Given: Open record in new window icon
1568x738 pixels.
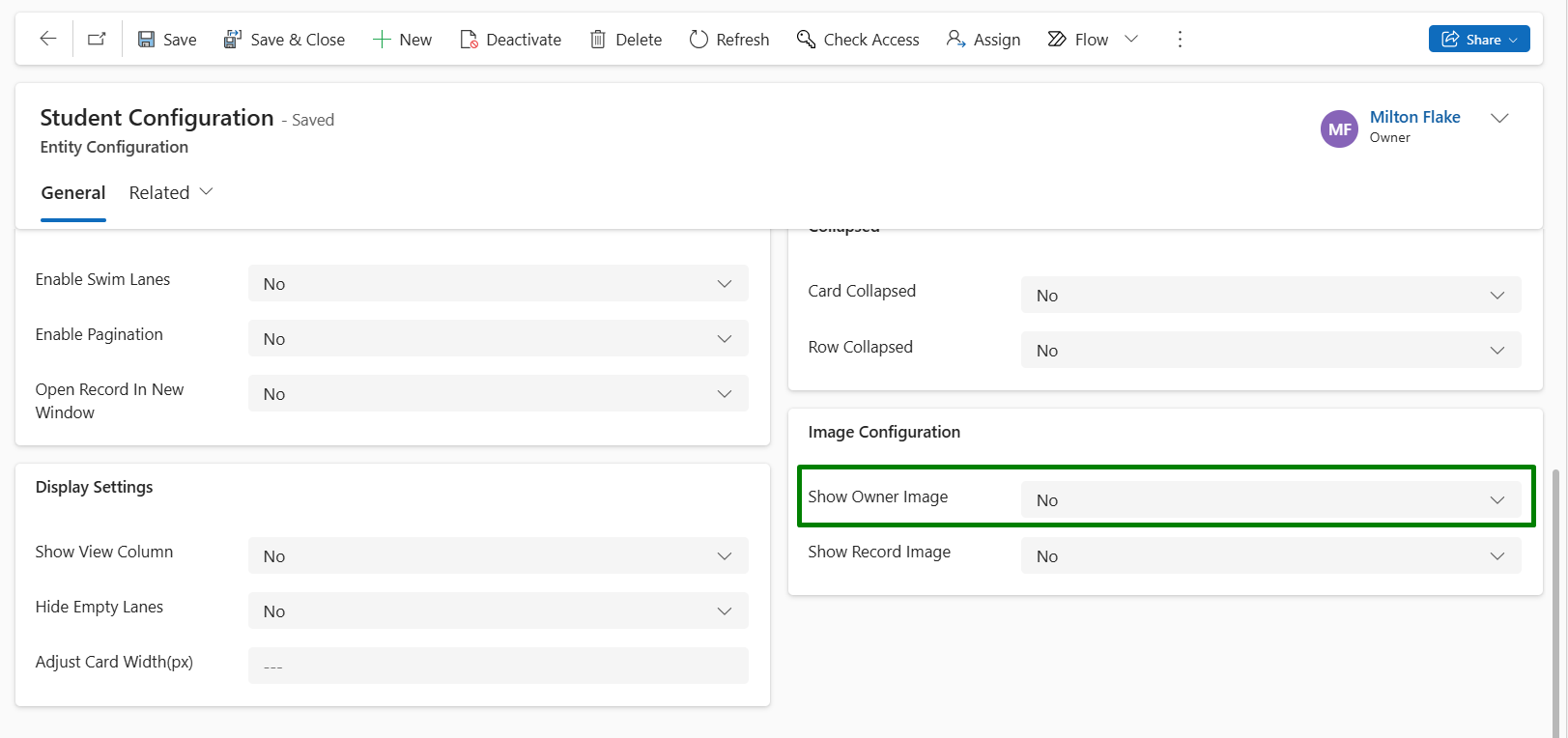Looking at the screenshot, I should pos(97,39).
